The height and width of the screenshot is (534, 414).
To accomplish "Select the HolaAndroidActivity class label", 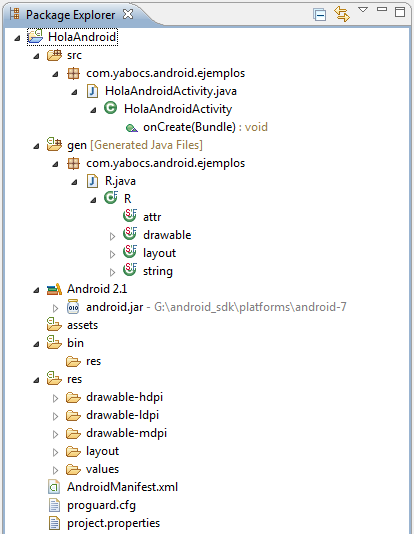I will point(178,109).
